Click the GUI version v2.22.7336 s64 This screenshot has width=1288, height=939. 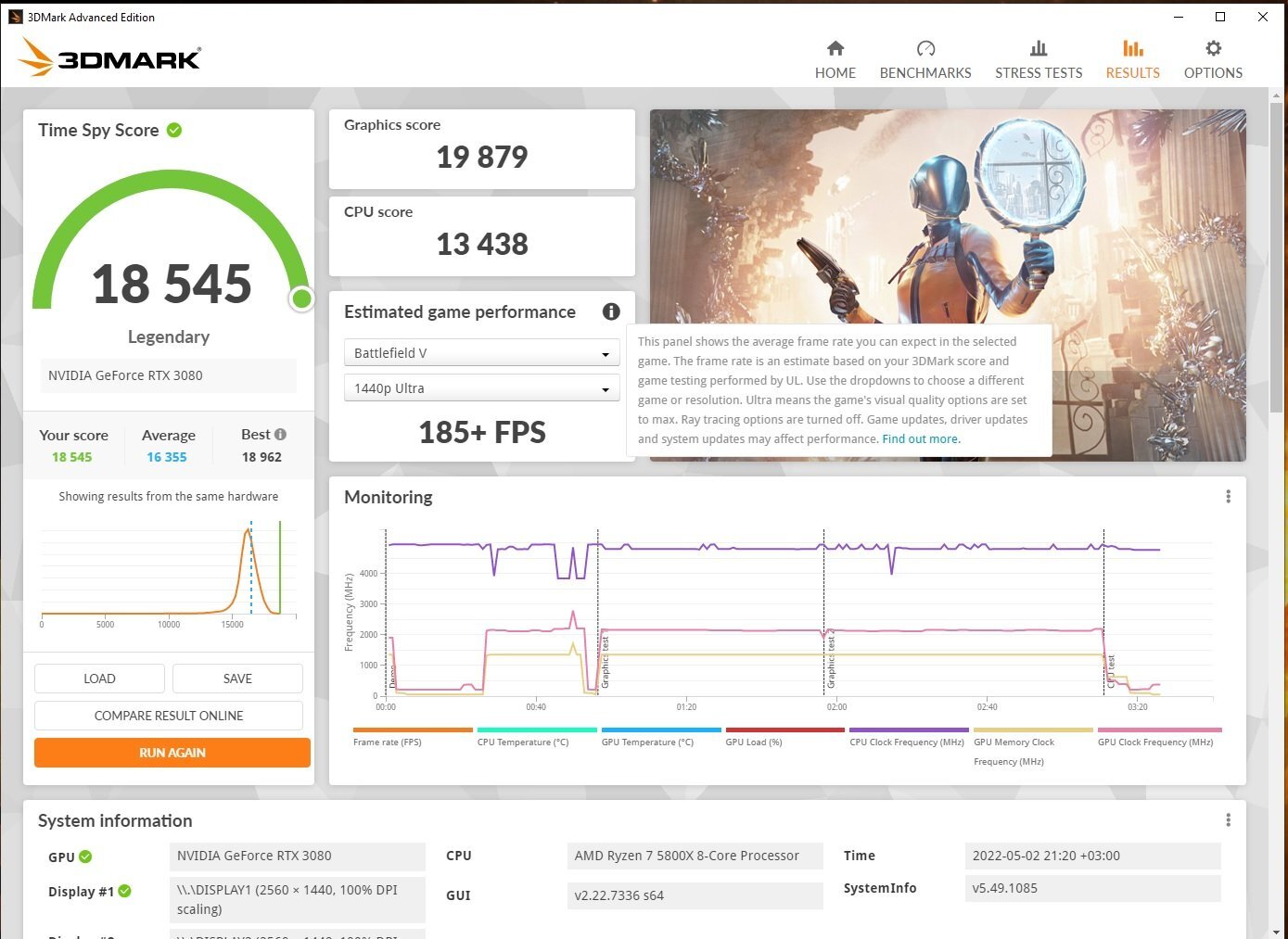click(695, 895)
